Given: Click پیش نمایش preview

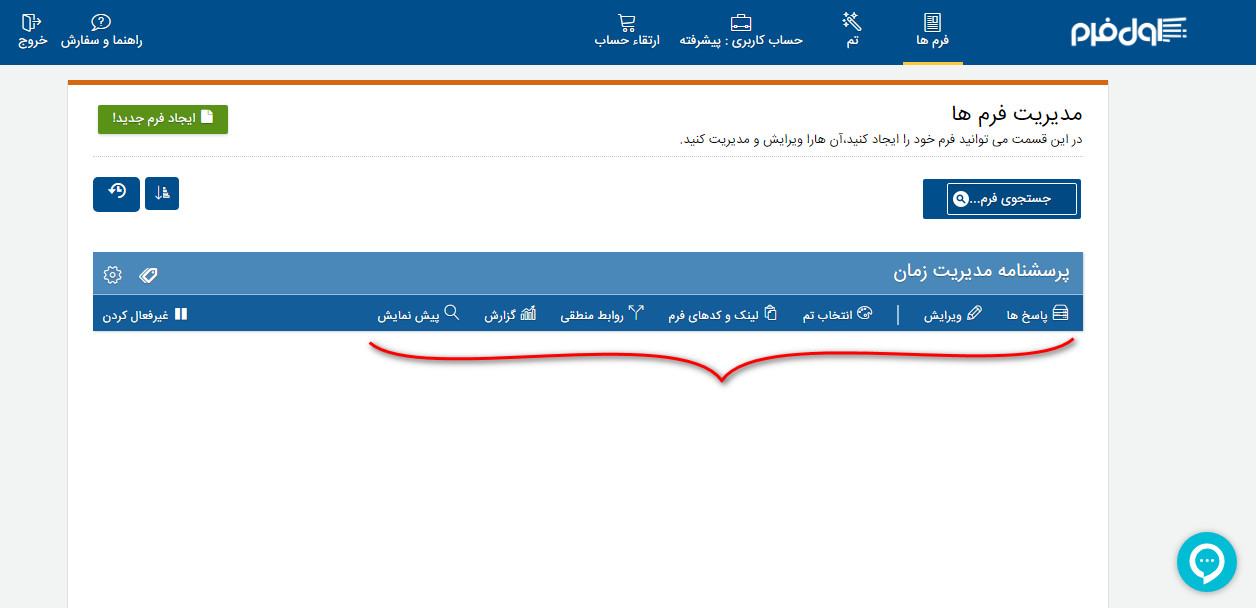Looking at the screenshot, I should coord(419,314).
